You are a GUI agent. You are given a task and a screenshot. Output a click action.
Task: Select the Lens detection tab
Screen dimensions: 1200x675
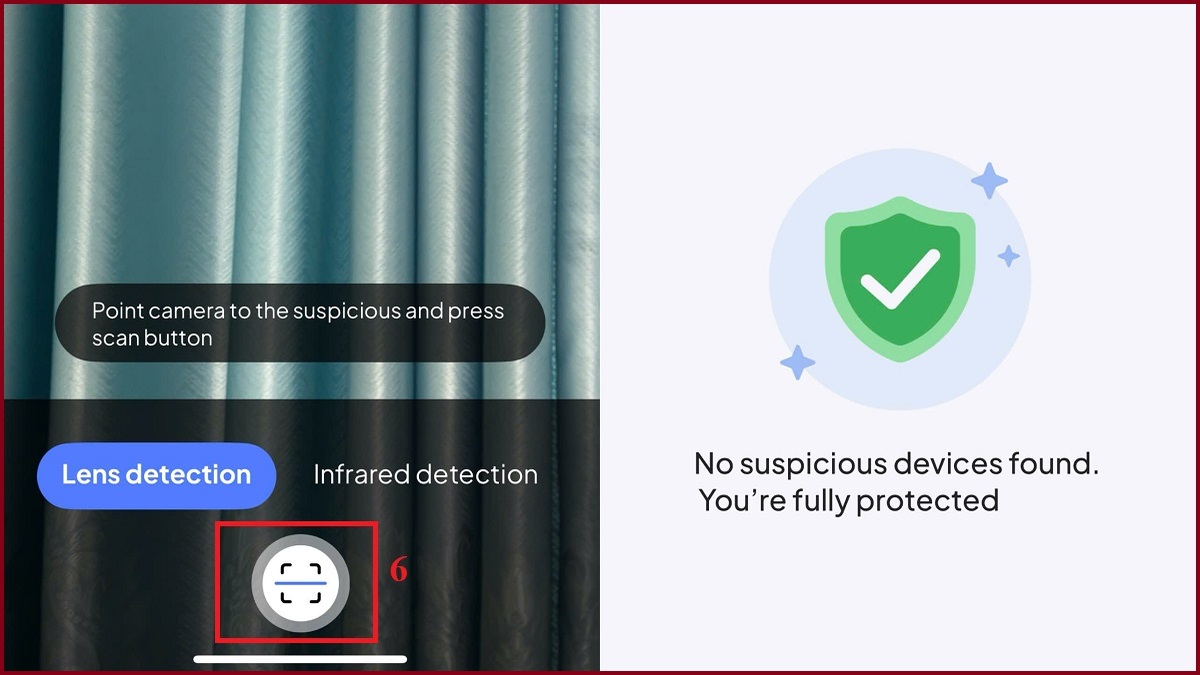(x=156, y=475)
